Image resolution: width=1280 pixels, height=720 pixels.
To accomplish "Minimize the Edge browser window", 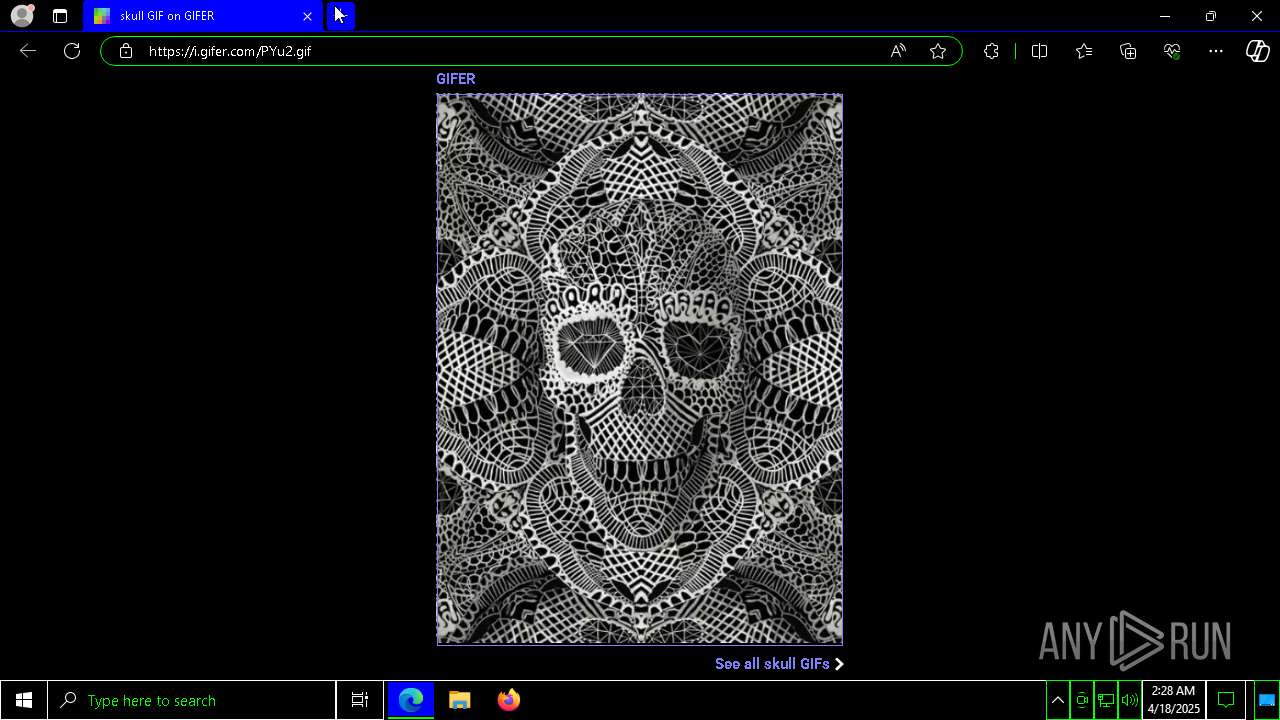I will pos(1165,16).
